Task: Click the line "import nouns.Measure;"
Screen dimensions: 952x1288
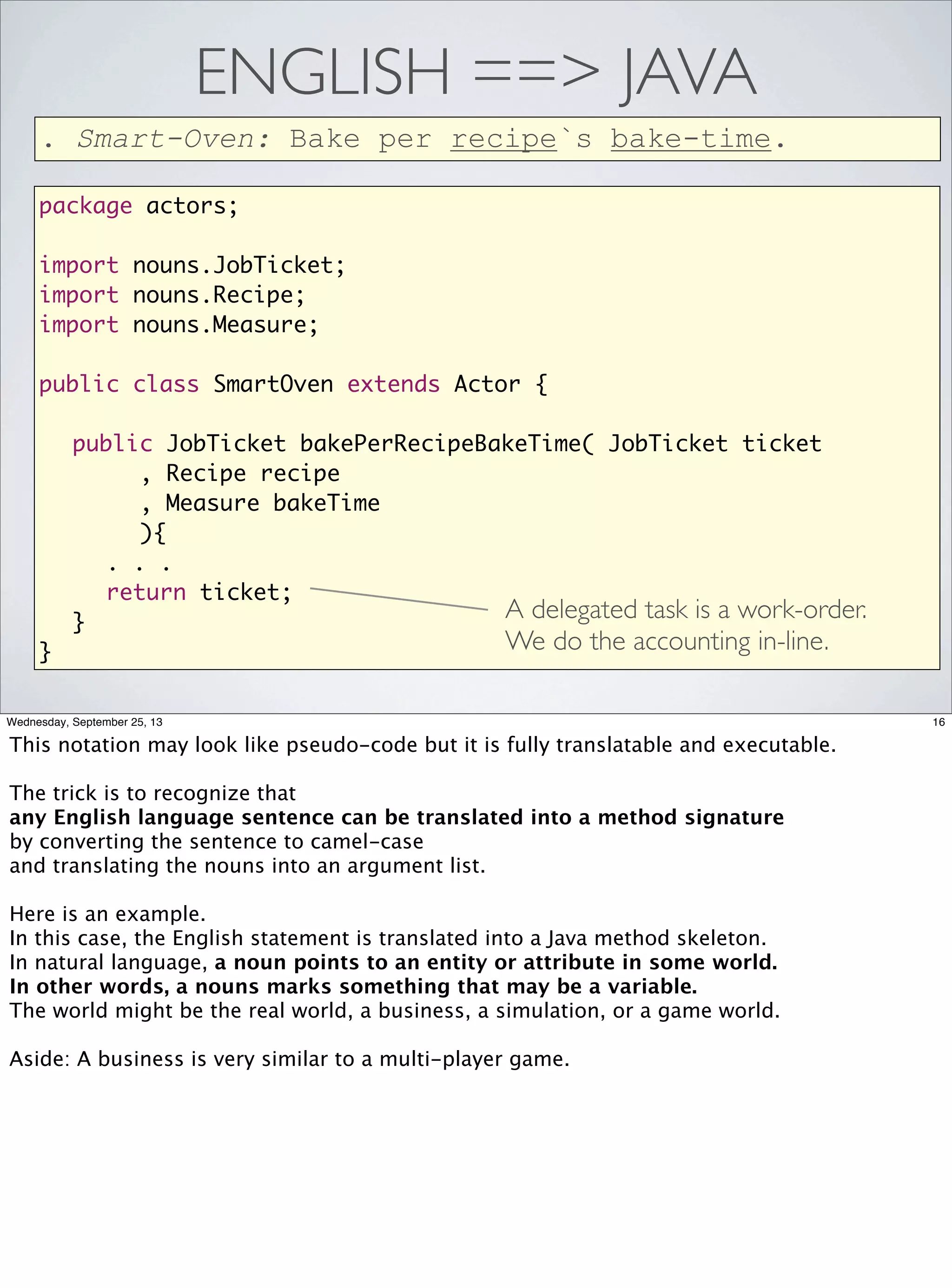Action: click(178, 325)
